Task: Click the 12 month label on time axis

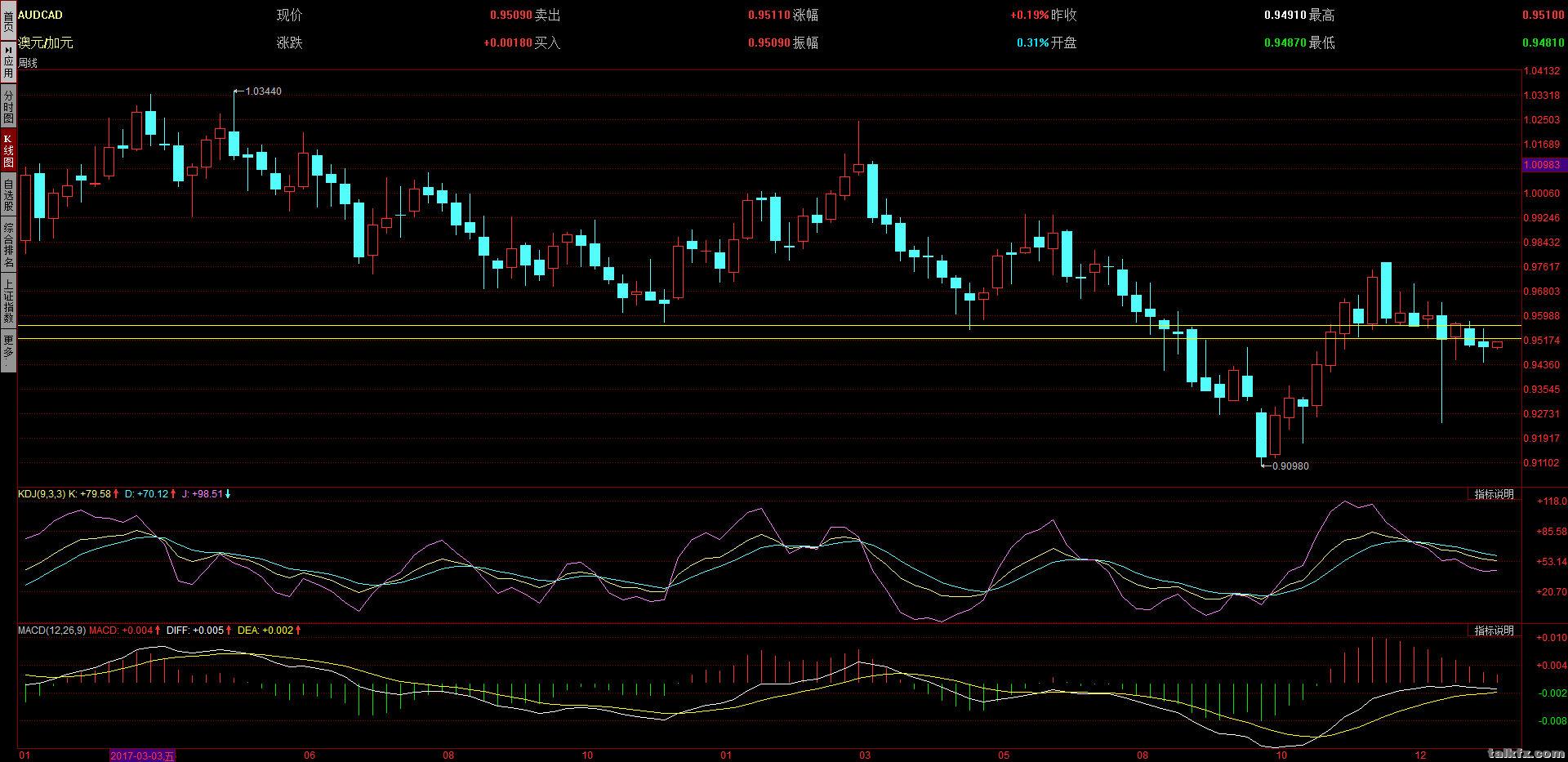Action: coord(1421,755)
